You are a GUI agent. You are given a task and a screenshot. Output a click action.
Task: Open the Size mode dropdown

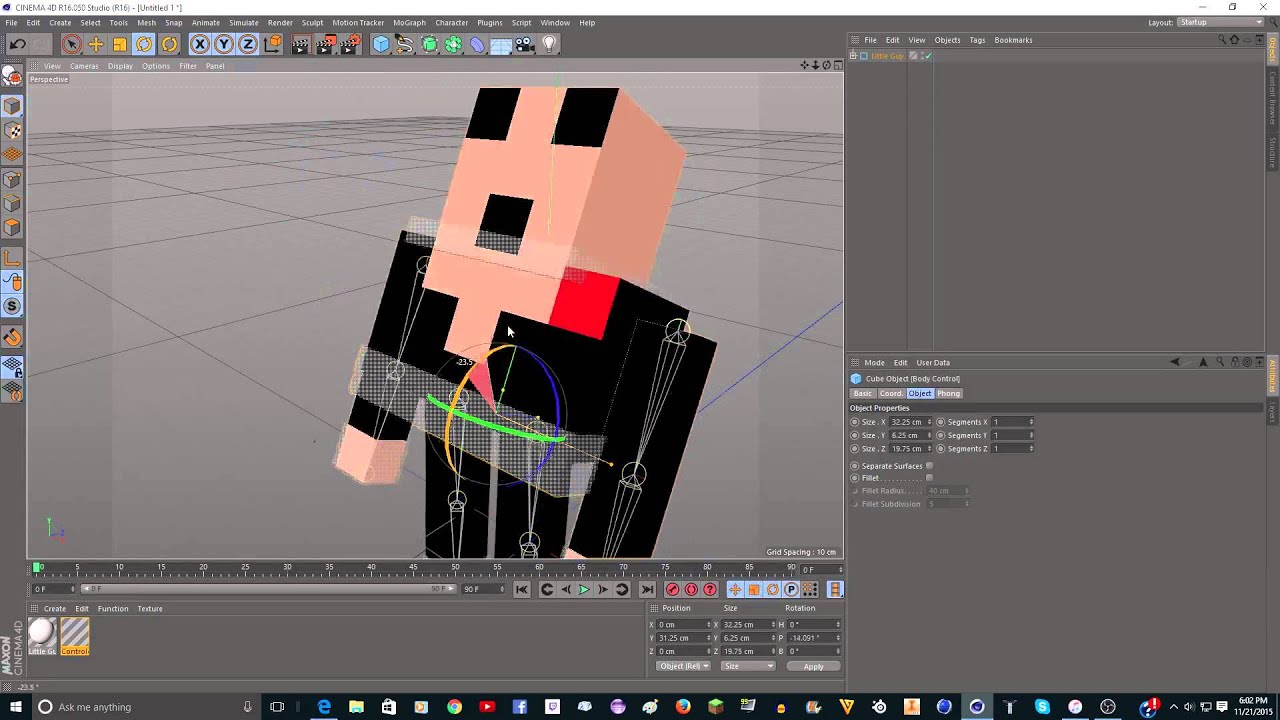click(748, 666)
